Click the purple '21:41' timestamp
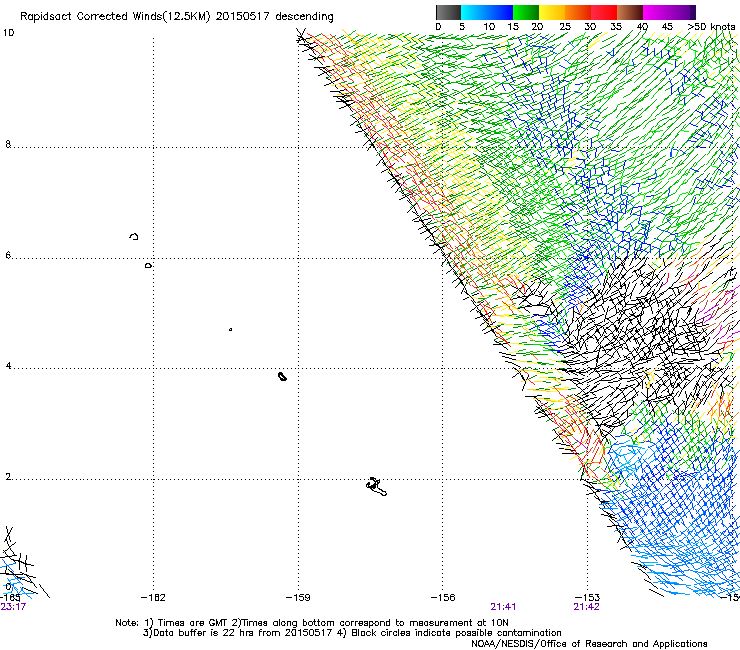 pyautogui.click(x=503, y=607)
